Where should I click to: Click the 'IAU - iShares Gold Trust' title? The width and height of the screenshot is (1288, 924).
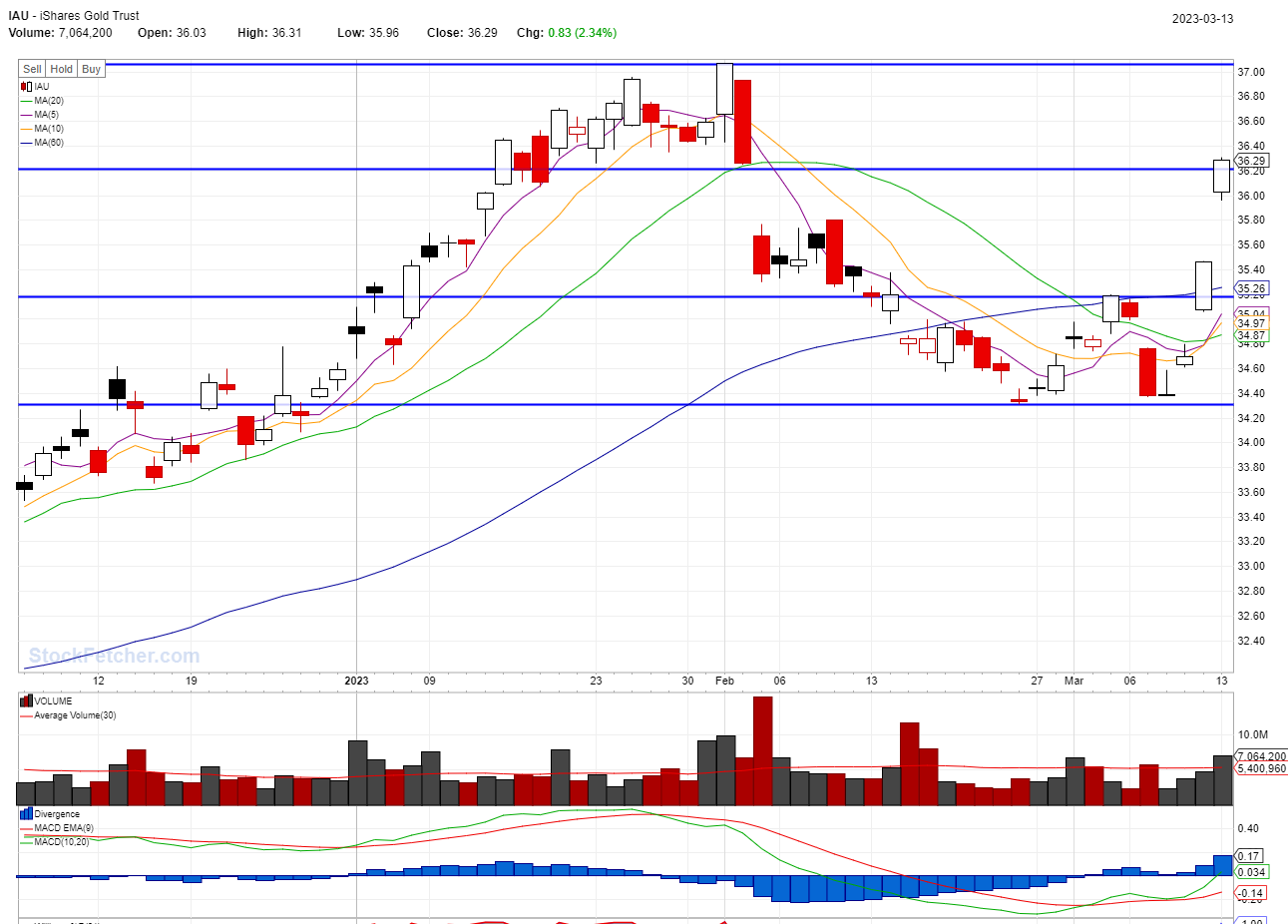tap(74, 16)
